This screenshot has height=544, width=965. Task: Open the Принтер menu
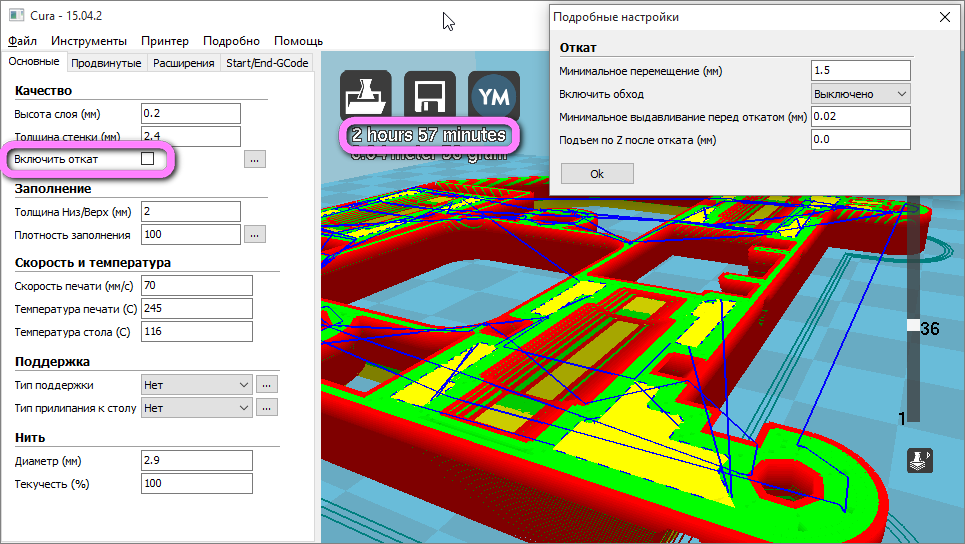click(x=165, y=41)
